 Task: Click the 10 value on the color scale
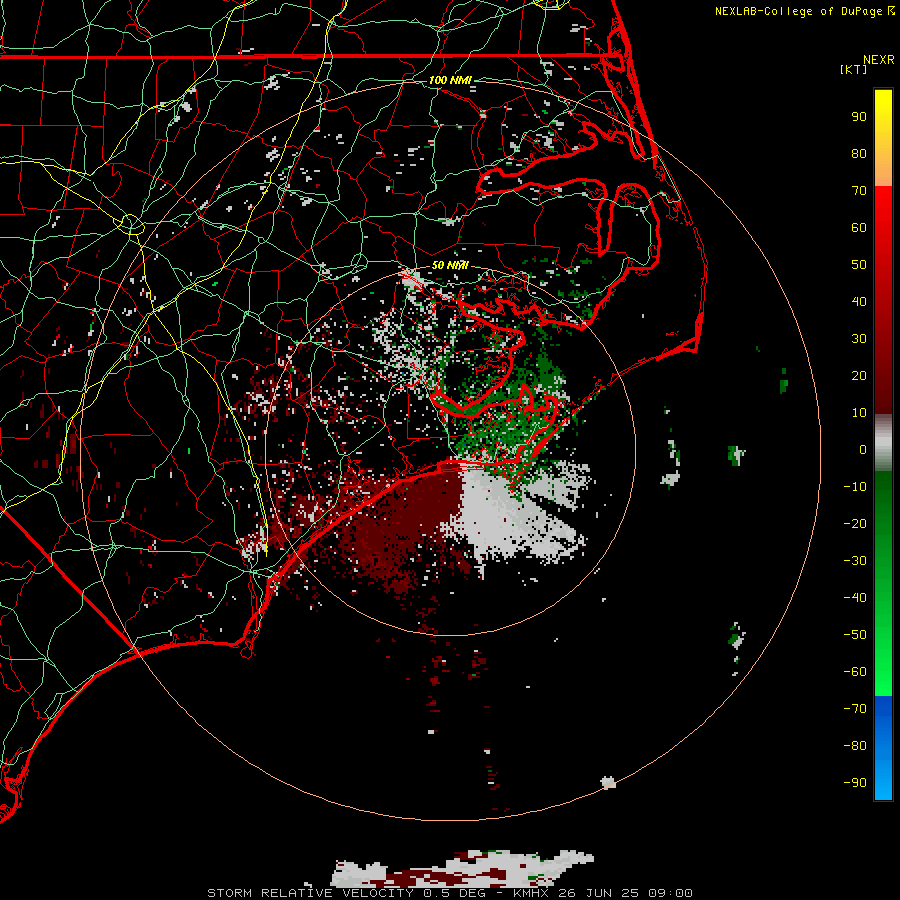click(859, 413)
